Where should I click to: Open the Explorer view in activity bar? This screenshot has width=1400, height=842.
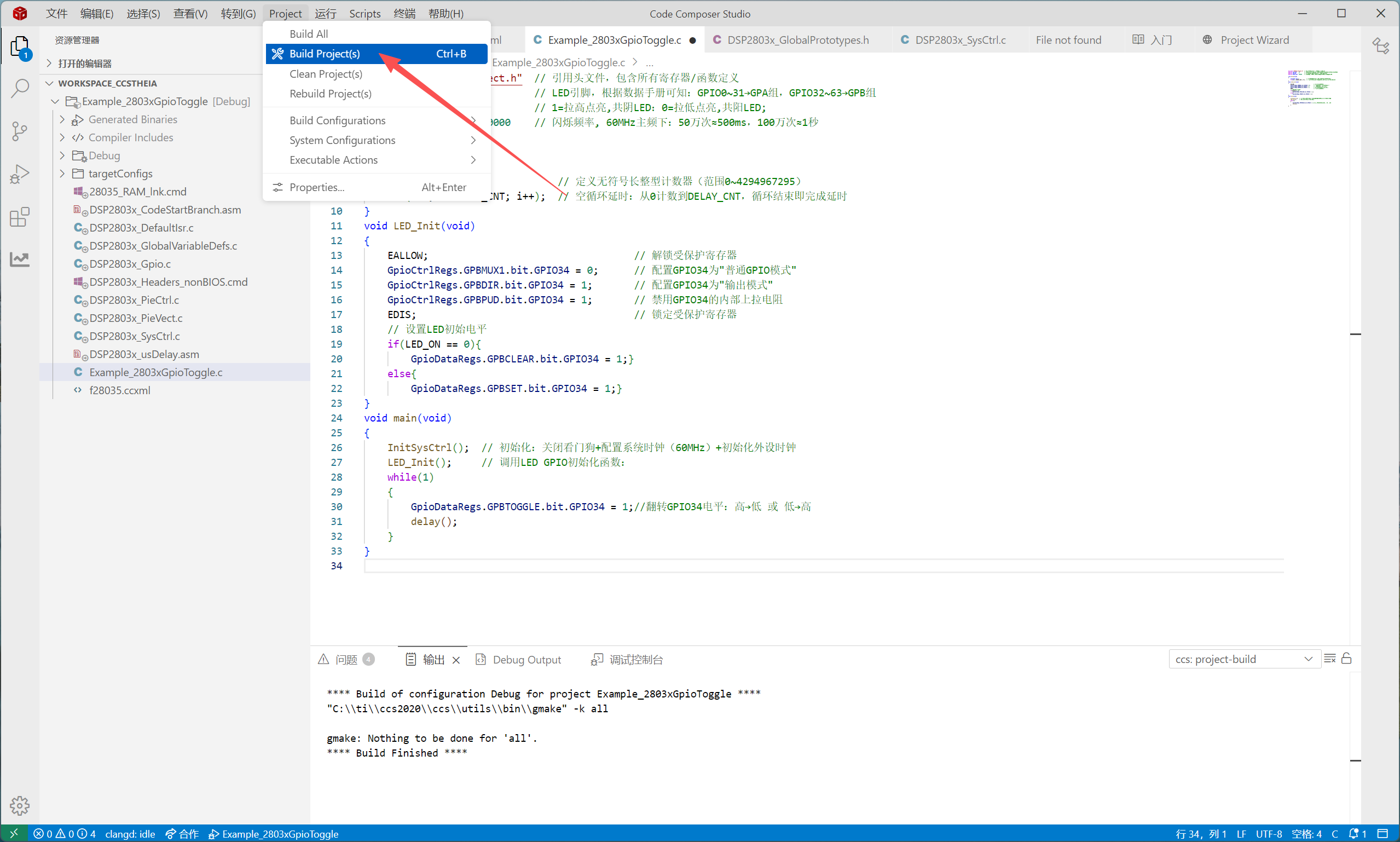coord(19,47)
